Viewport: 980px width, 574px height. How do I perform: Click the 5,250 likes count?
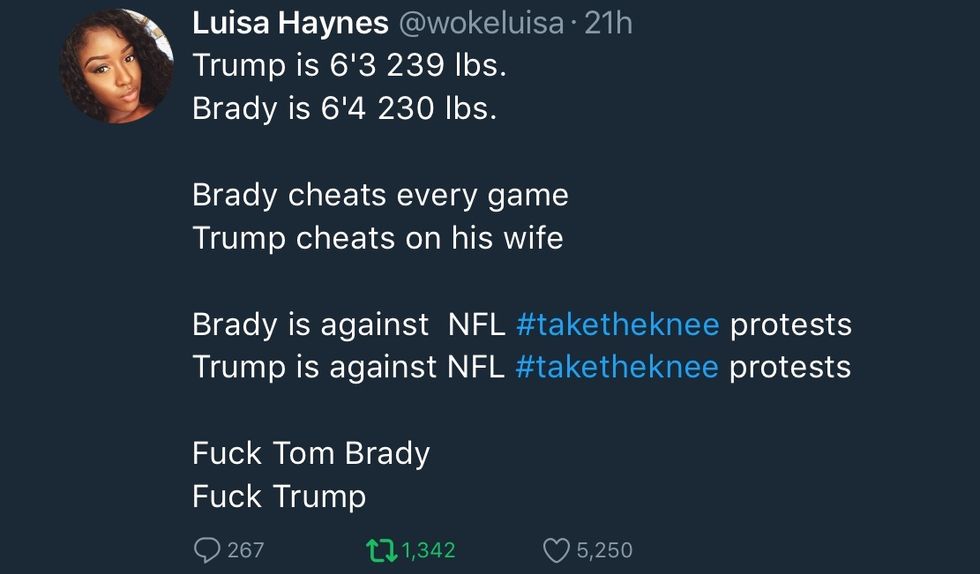(x=604, y=550)
